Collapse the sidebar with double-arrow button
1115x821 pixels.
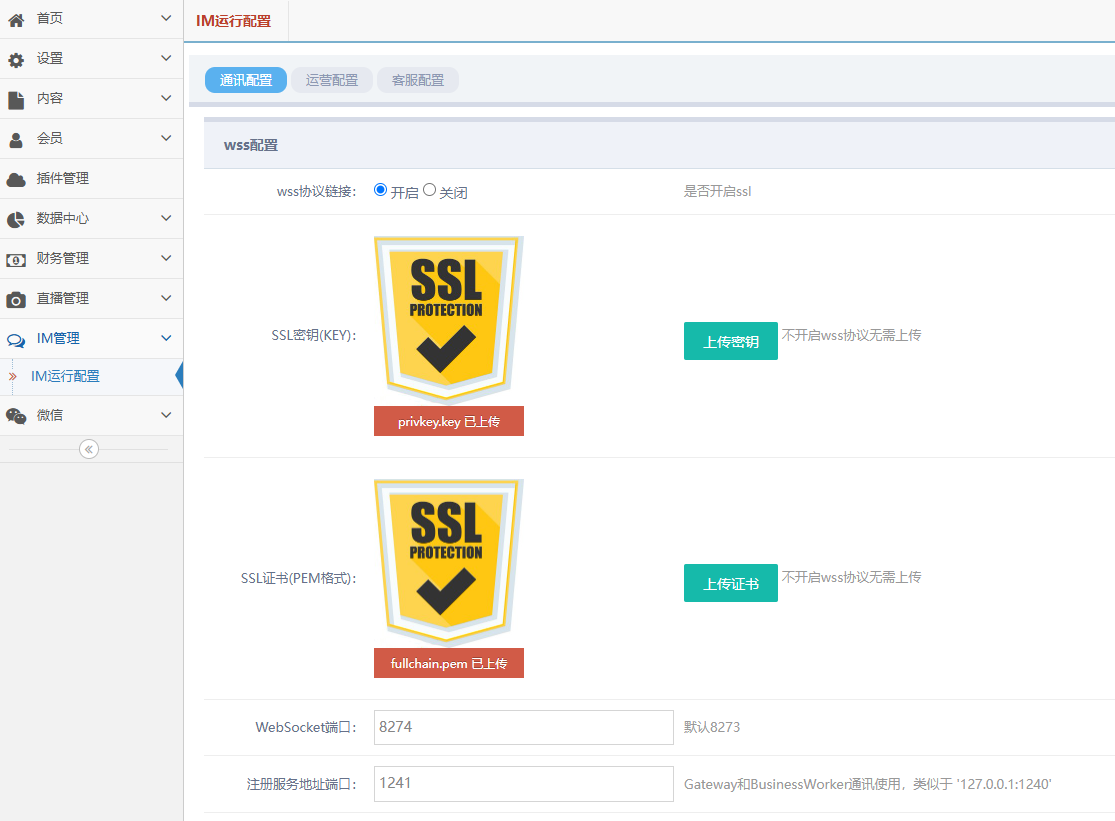point(89,449)
